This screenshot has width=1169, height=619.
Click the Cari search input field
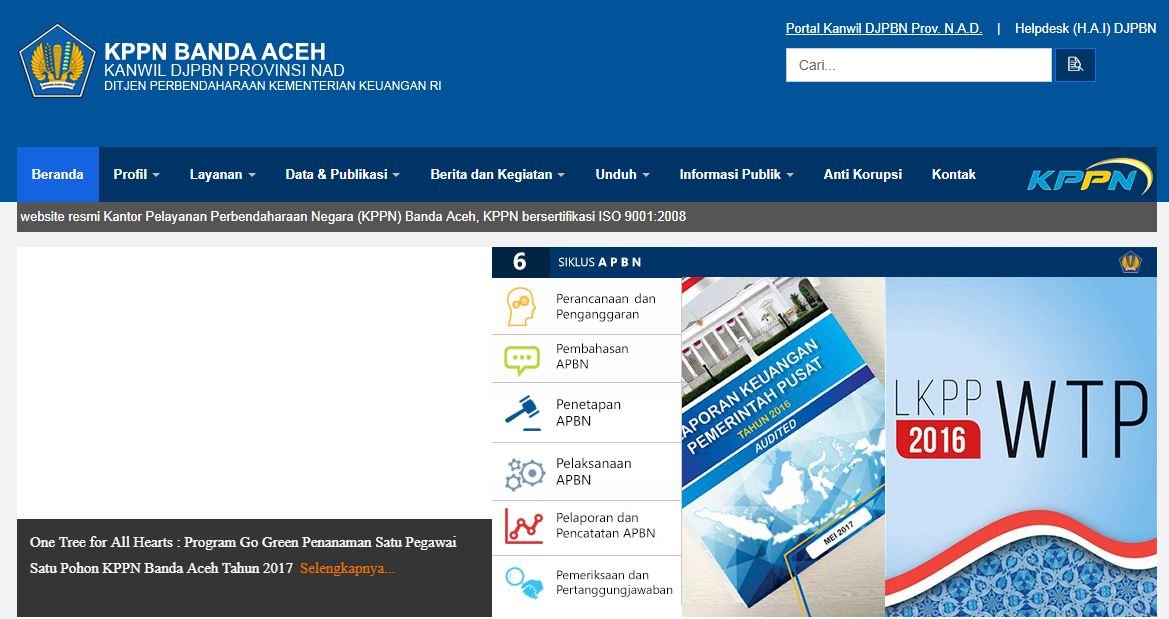[918, 65]
